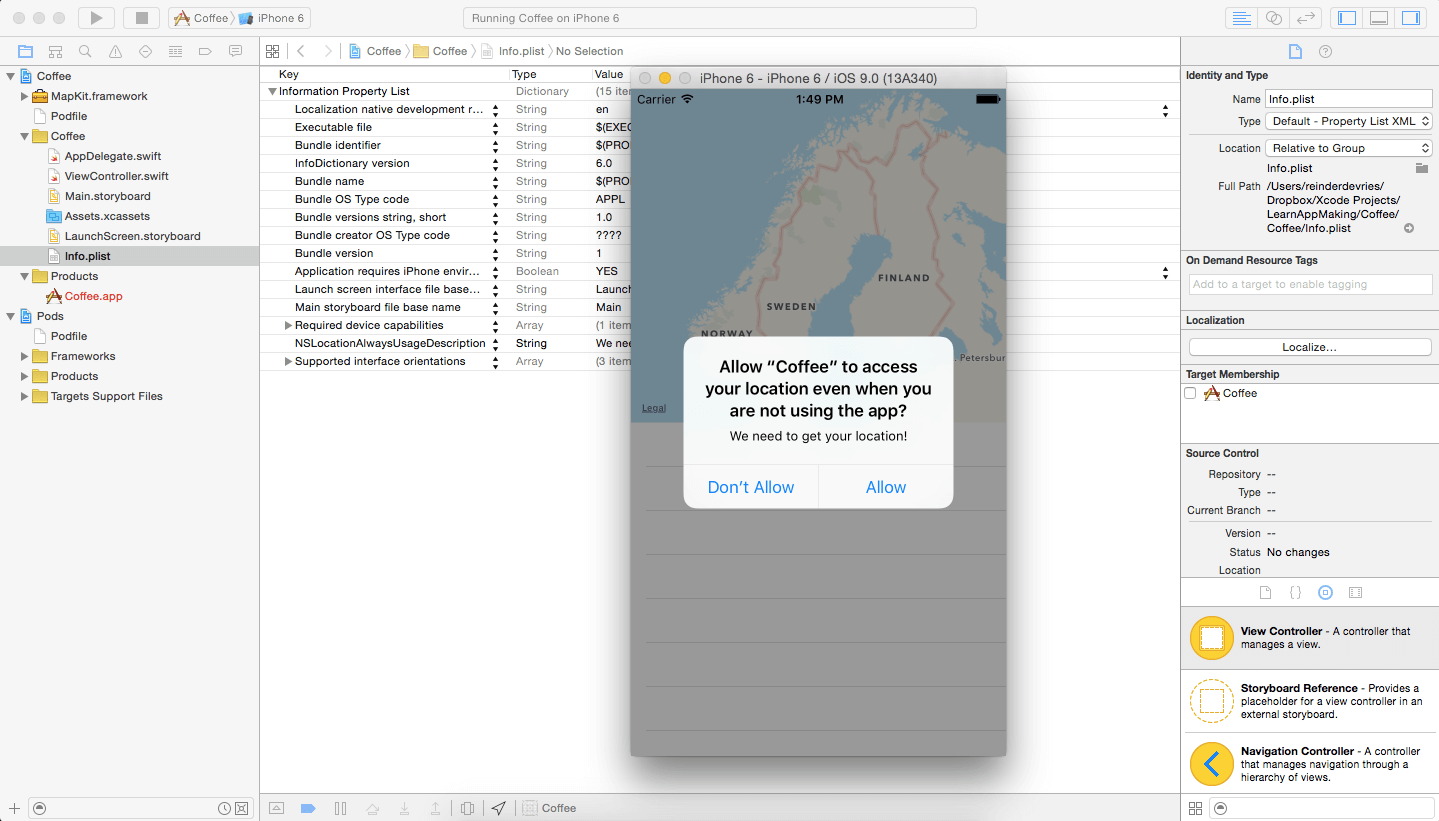The width and height of the screenshot is (1439, 821).
Task: Open the Location Relative to Group dropdown
Action: 1349,148
